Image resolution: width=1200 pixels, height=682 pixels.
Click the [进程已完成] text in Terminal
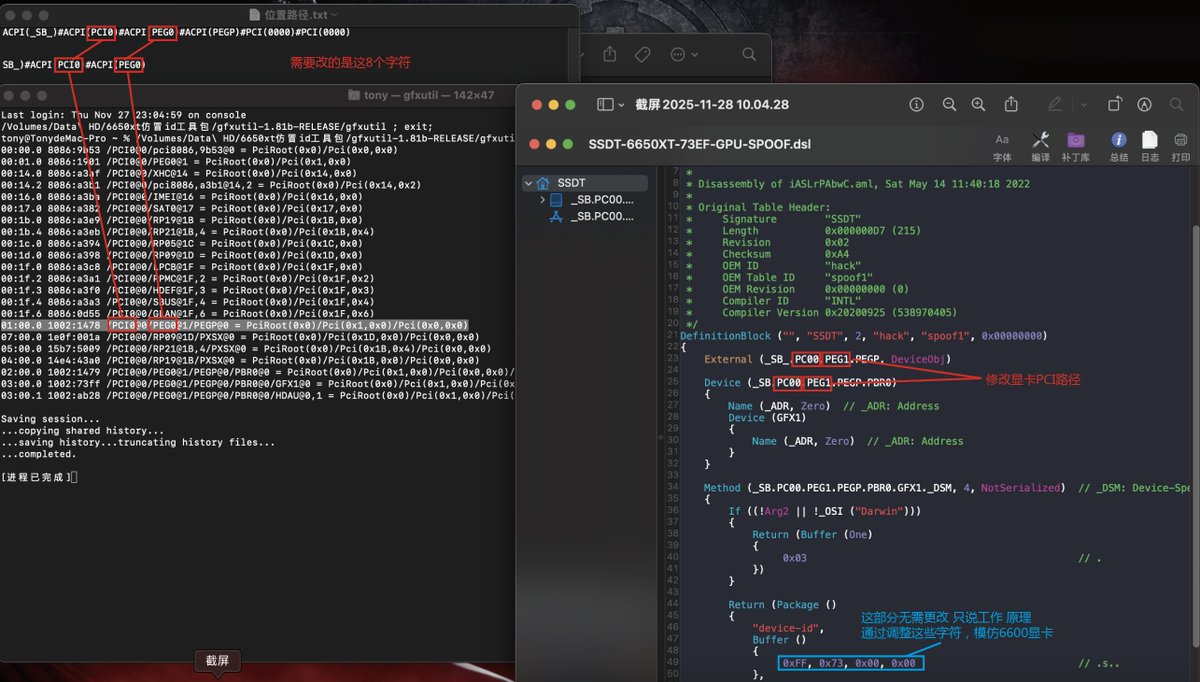37,476
